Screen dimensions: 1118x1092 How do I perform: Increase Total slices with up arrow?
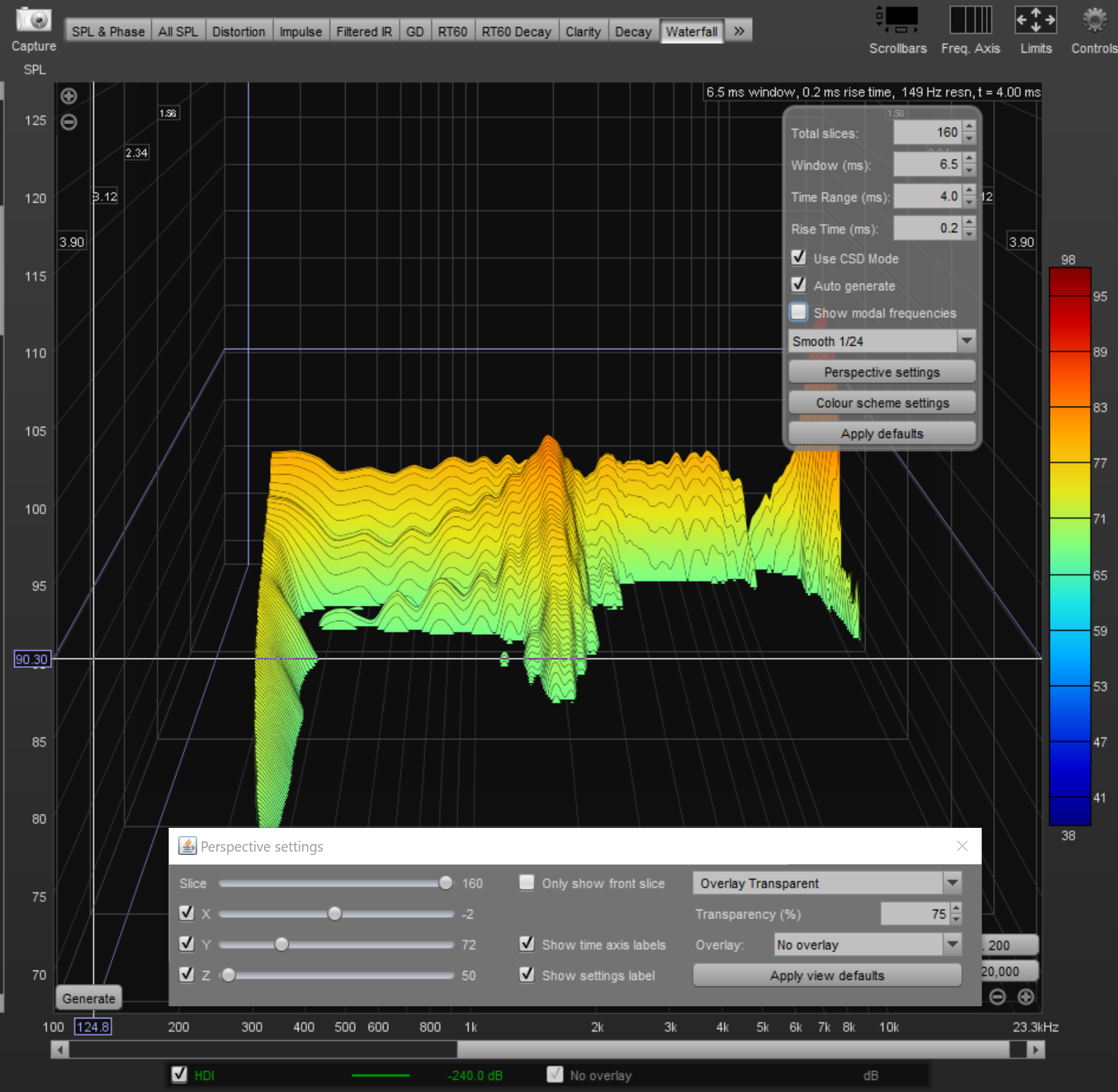coord(969,126)
